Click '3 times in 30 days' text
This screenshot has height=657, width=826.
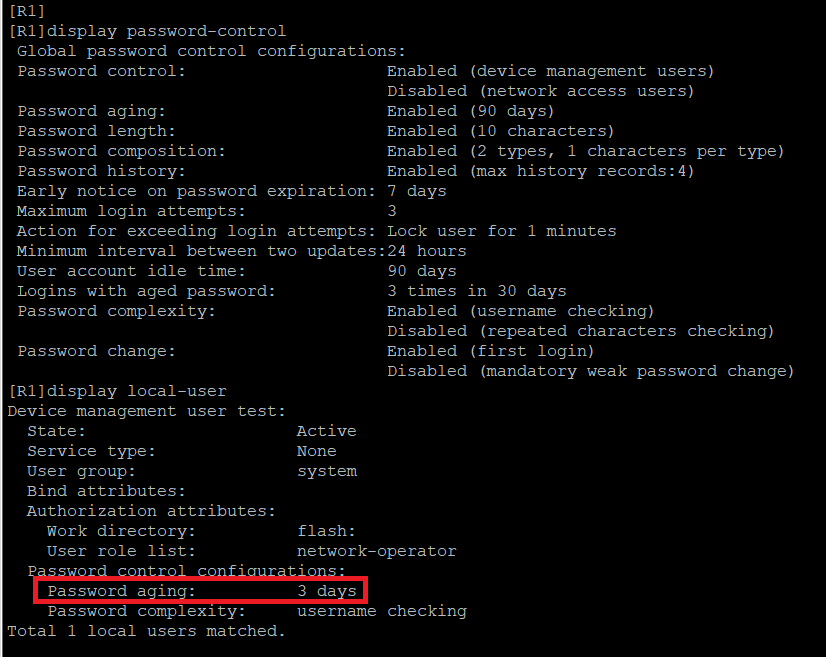[476, 291]
